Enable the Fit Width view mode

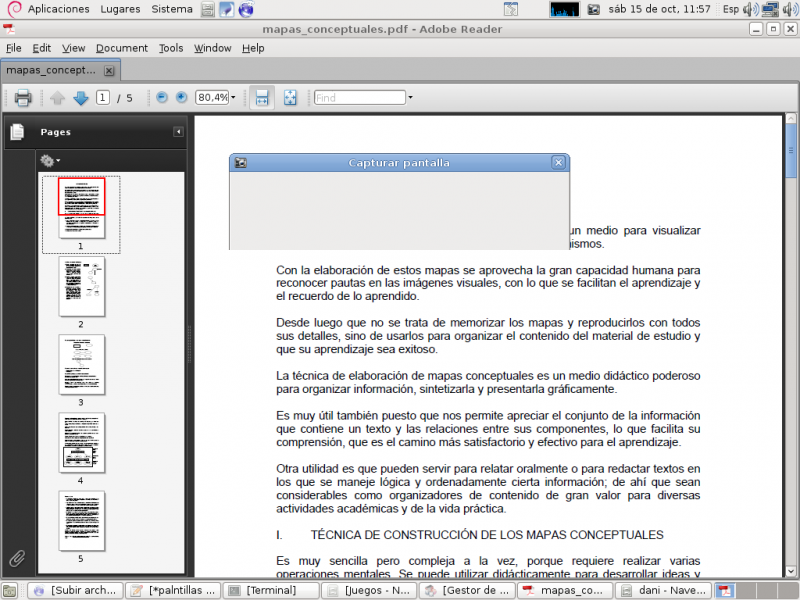[261, 97]
